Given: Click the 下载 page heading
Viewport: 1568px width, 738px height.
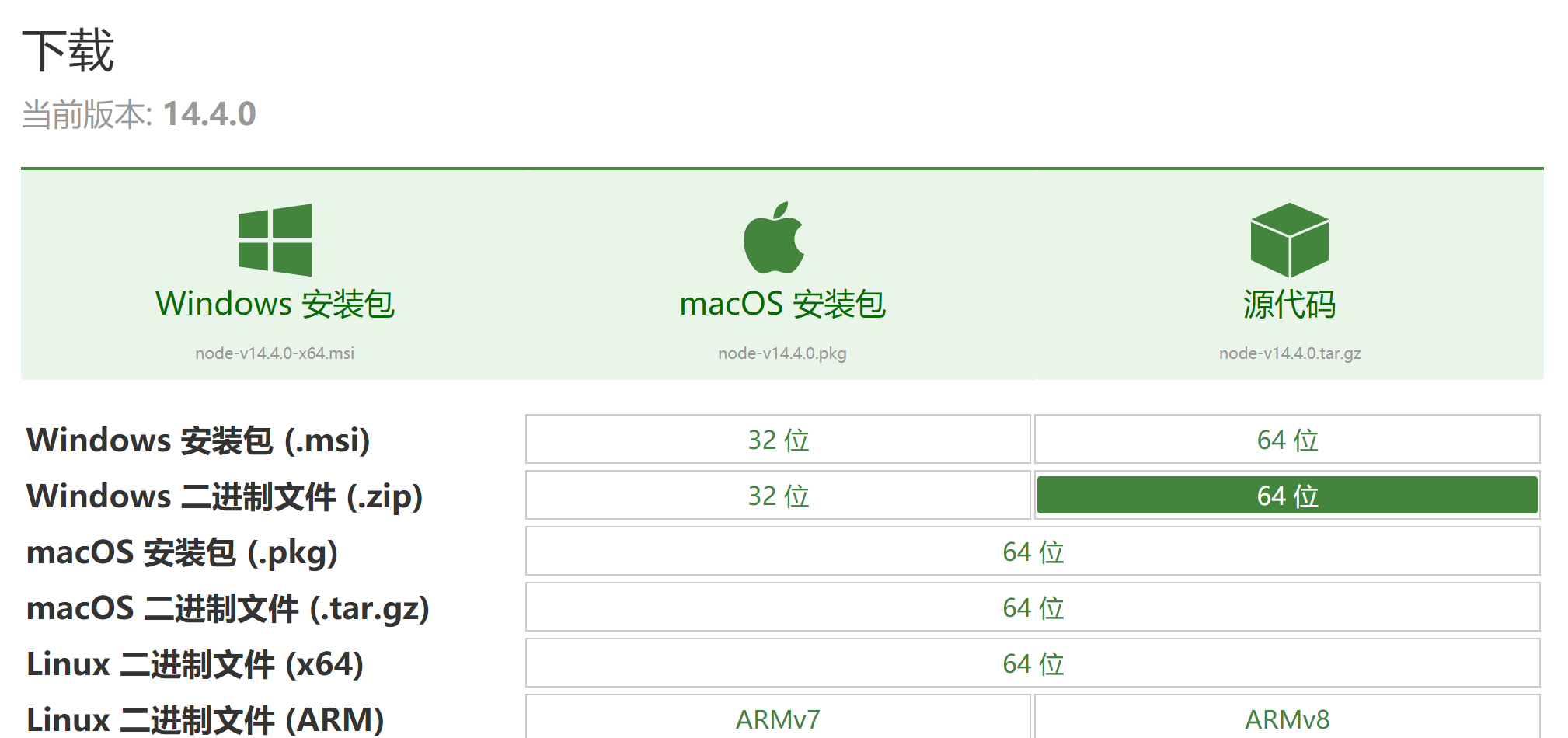Looking at the screenshot, I should pyautogui.click(x=68, y=51).
